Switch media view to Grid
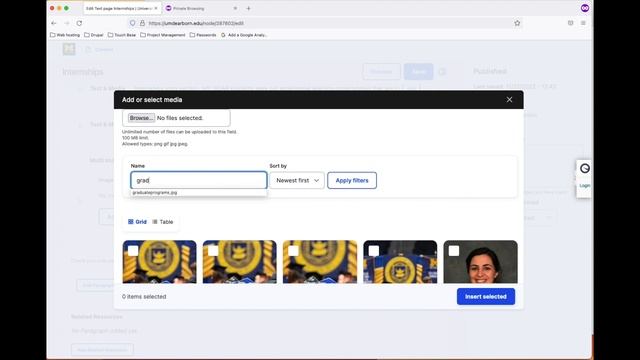 [137, 222]
